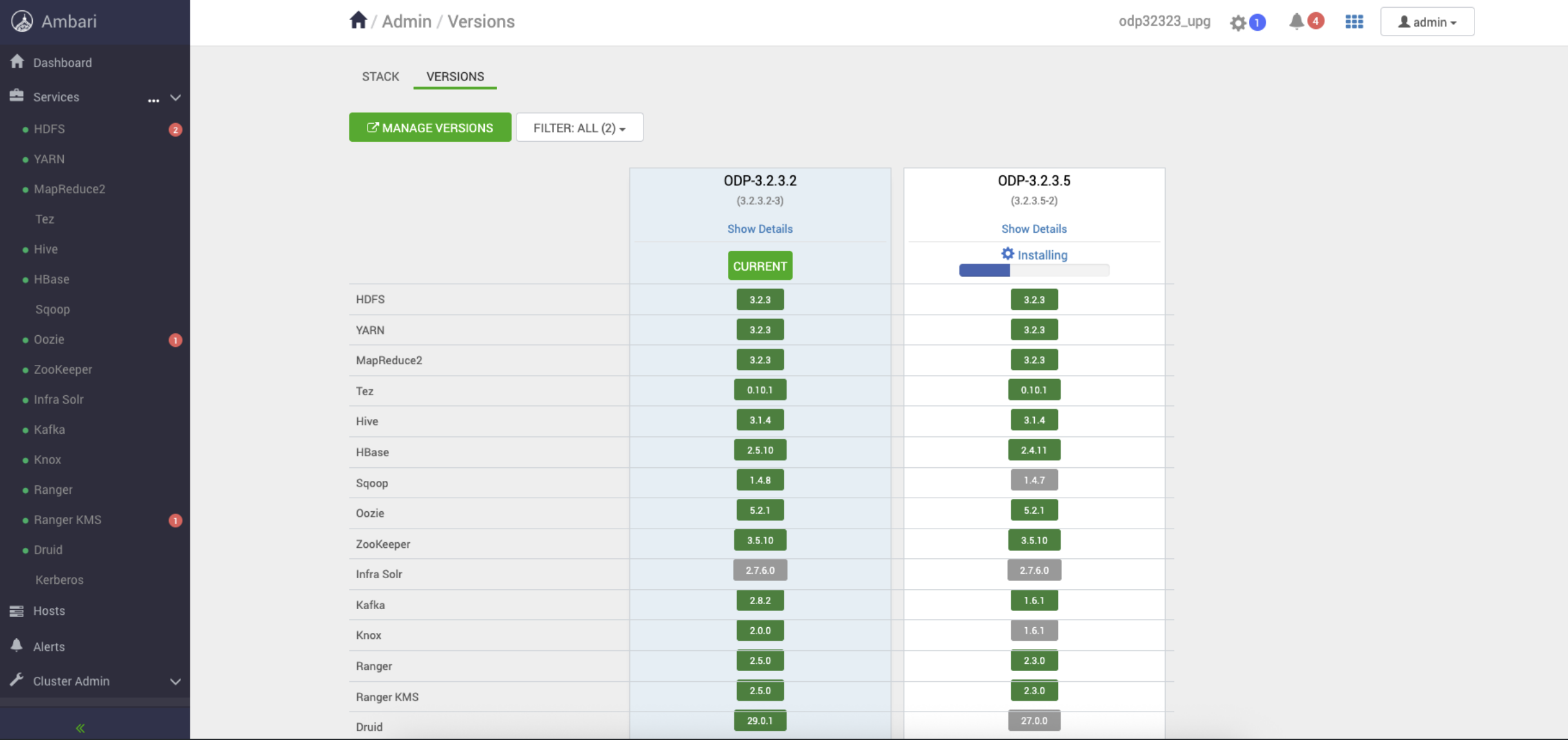Select the Versions tab

pos(455,76)
